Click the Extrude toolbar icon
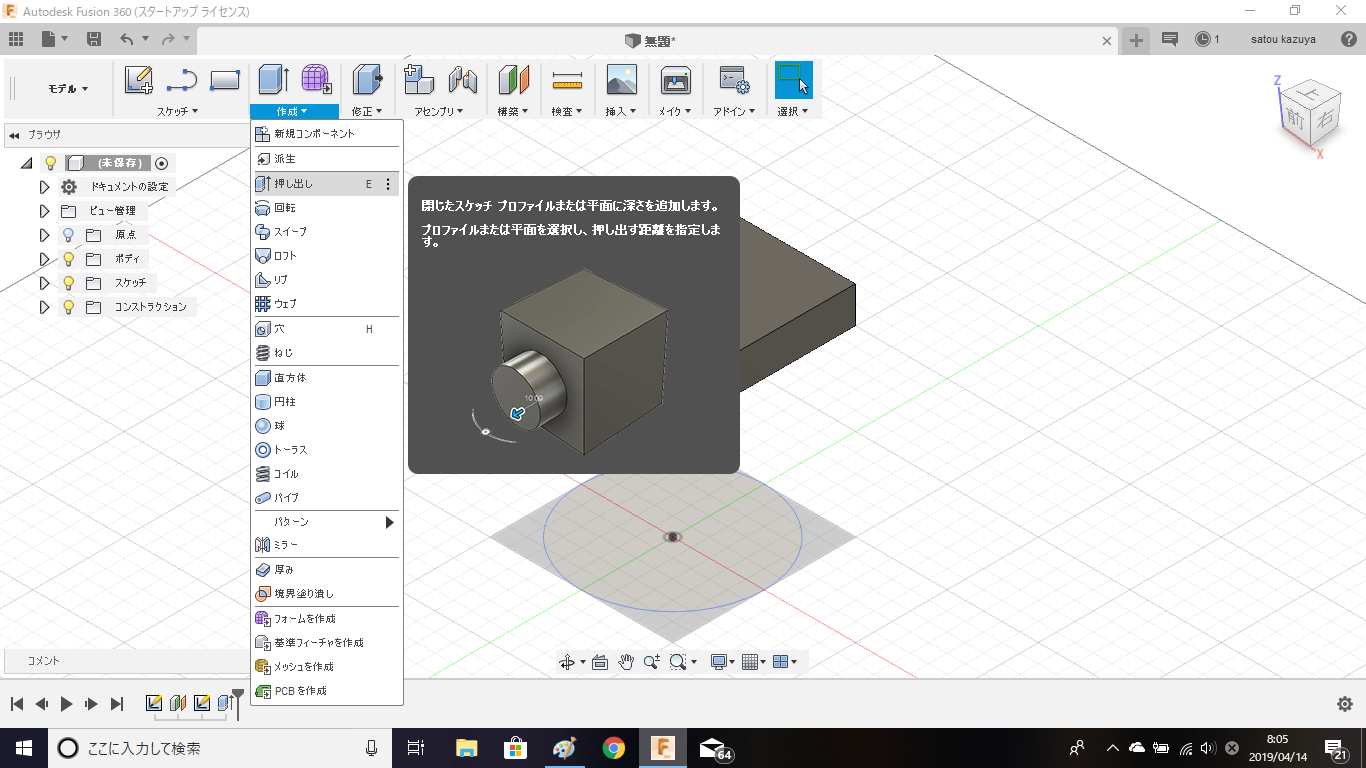The image size is (1366, 768). click(x=273, y=80)
